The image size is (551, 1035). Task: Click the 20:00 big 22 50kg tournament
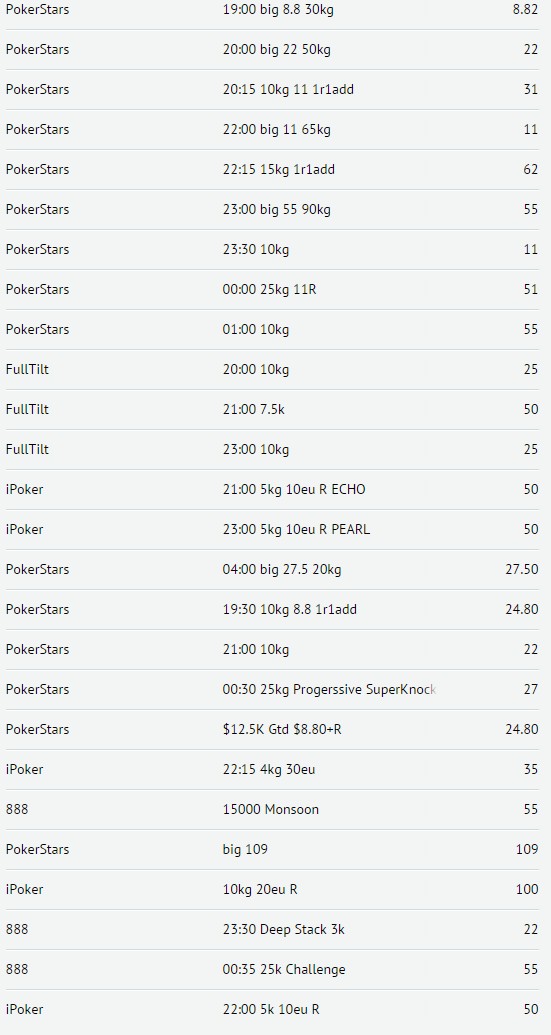pos(272,50)
